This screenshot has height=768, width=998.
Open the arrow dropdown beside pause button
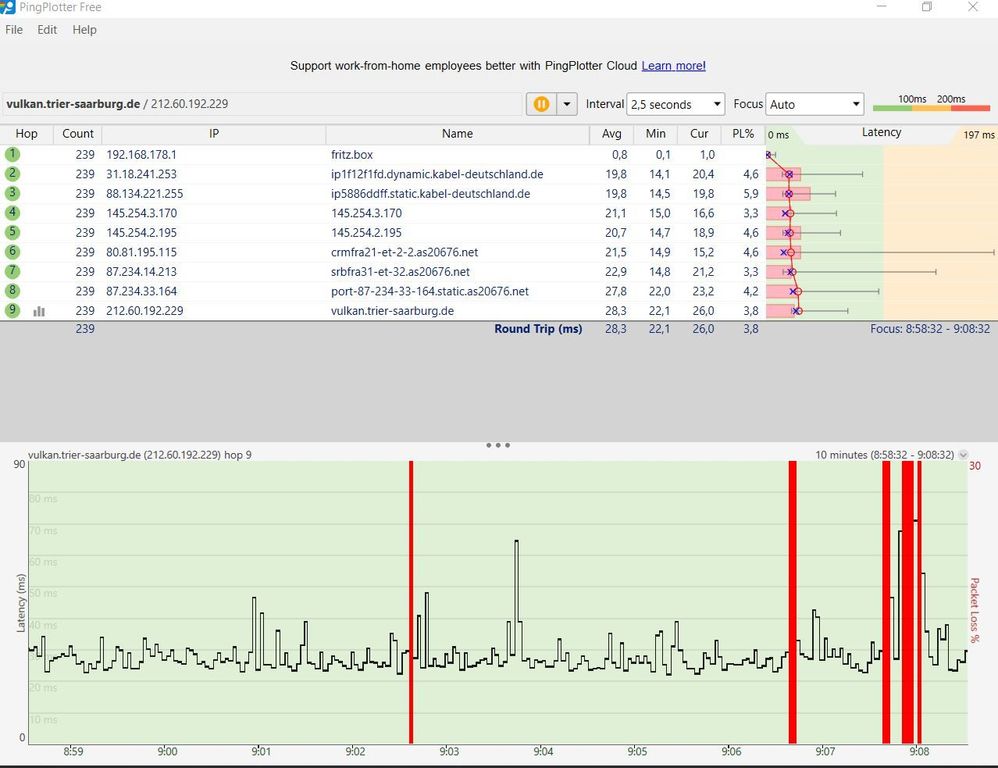click(x=568, y=104)
